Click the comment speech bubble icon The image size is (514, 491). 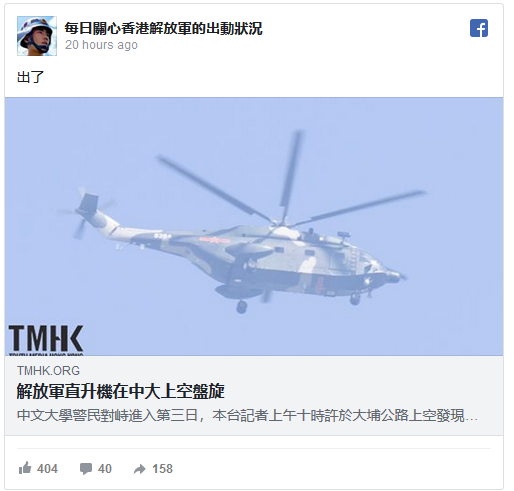[86, 469]
